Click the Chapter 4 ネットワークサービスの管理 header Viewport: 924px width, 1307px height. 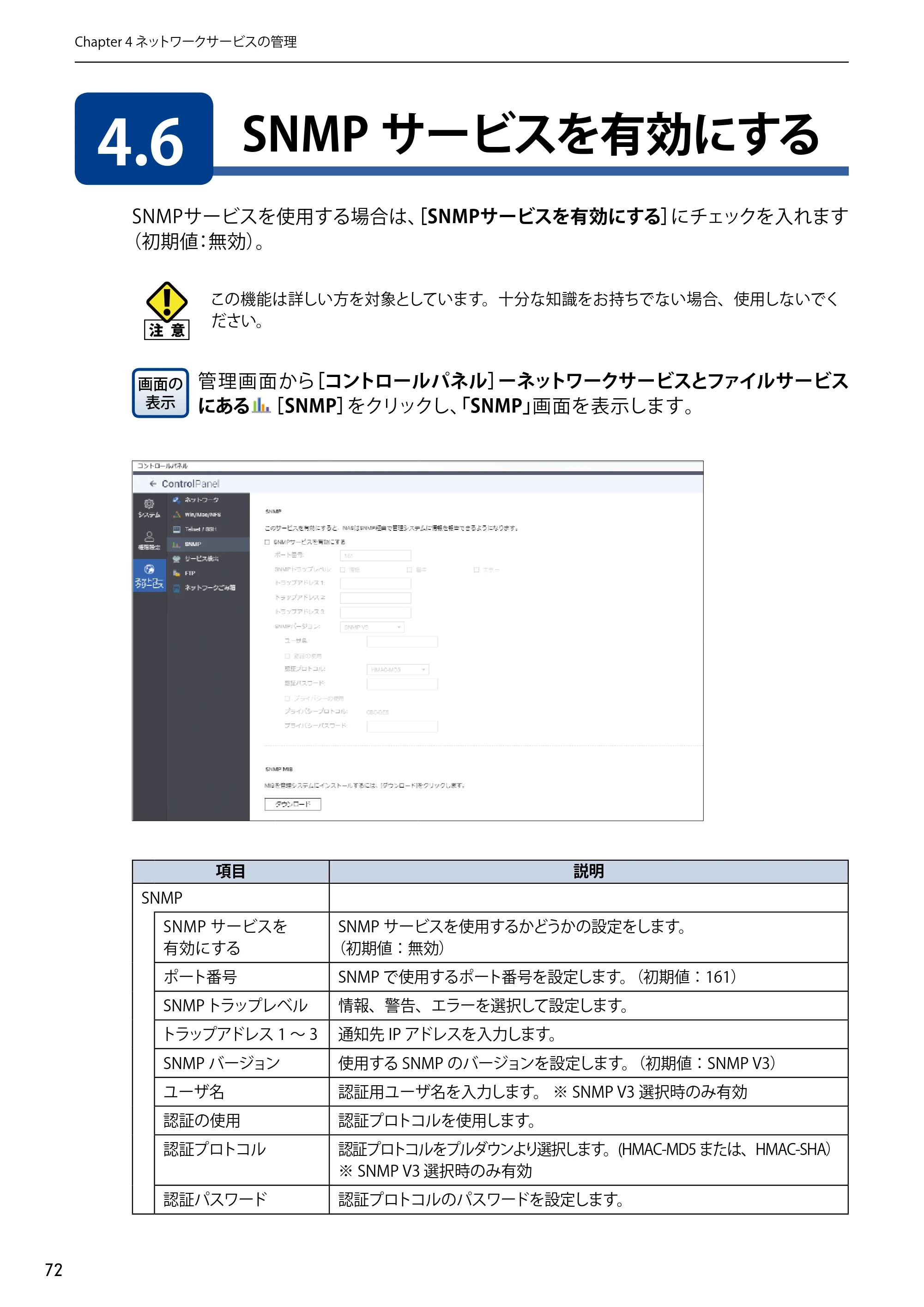pyautogui.click(x=186, y=42)
